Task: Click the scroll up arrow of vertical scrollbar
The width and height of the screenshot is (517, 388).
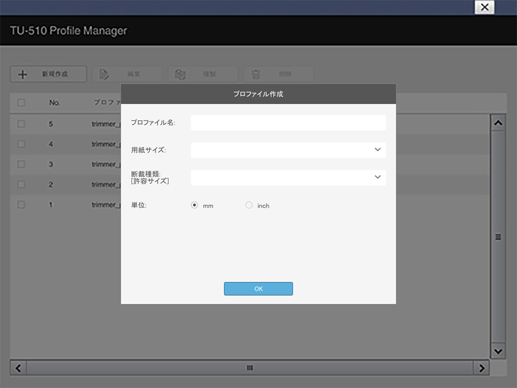Action: click(498, 123)
